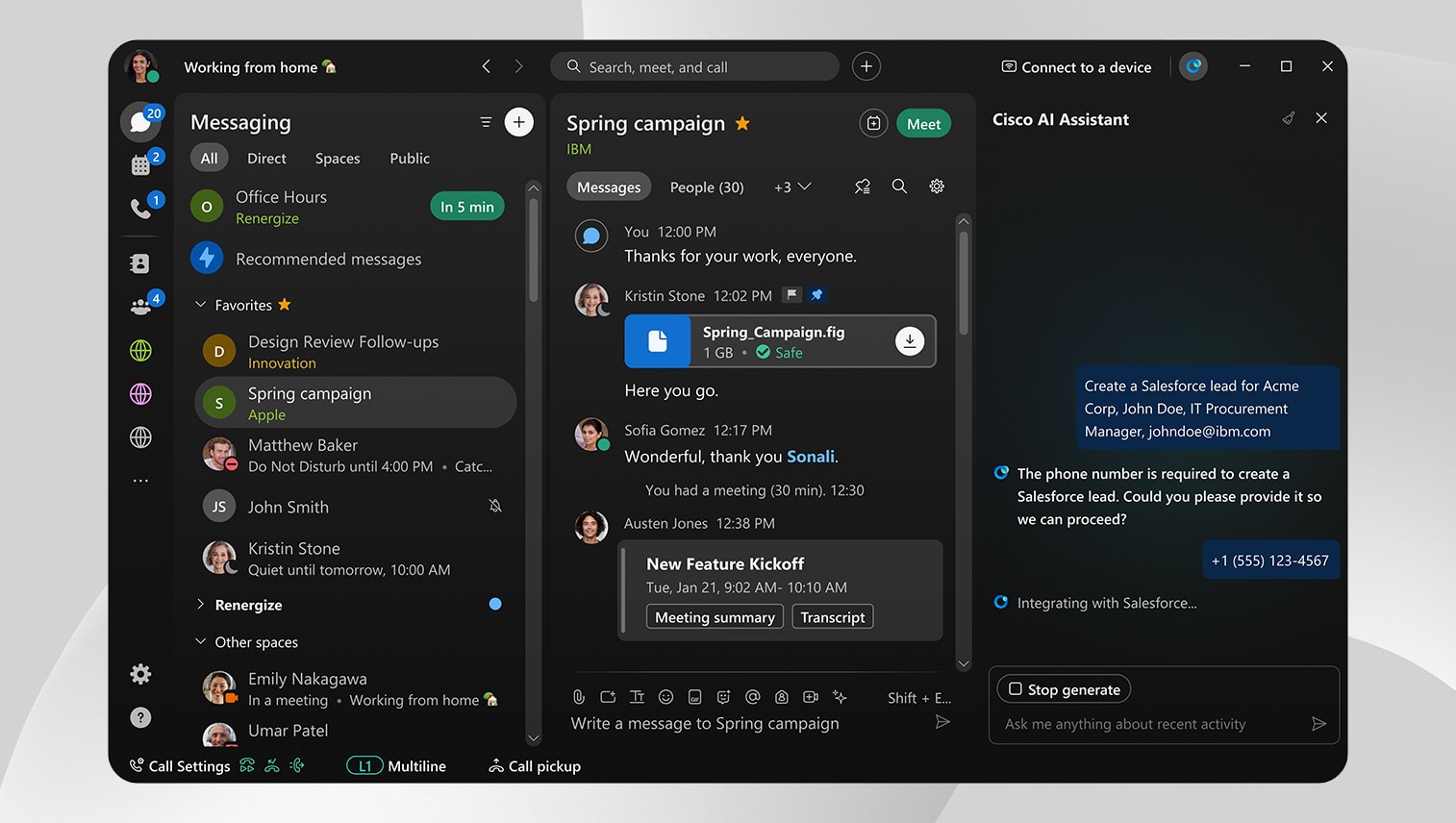Image resolution: width=1456 pixels, height=823 pixels.
Task: Search within the Spring campaign space
Action: click(899, 187)
